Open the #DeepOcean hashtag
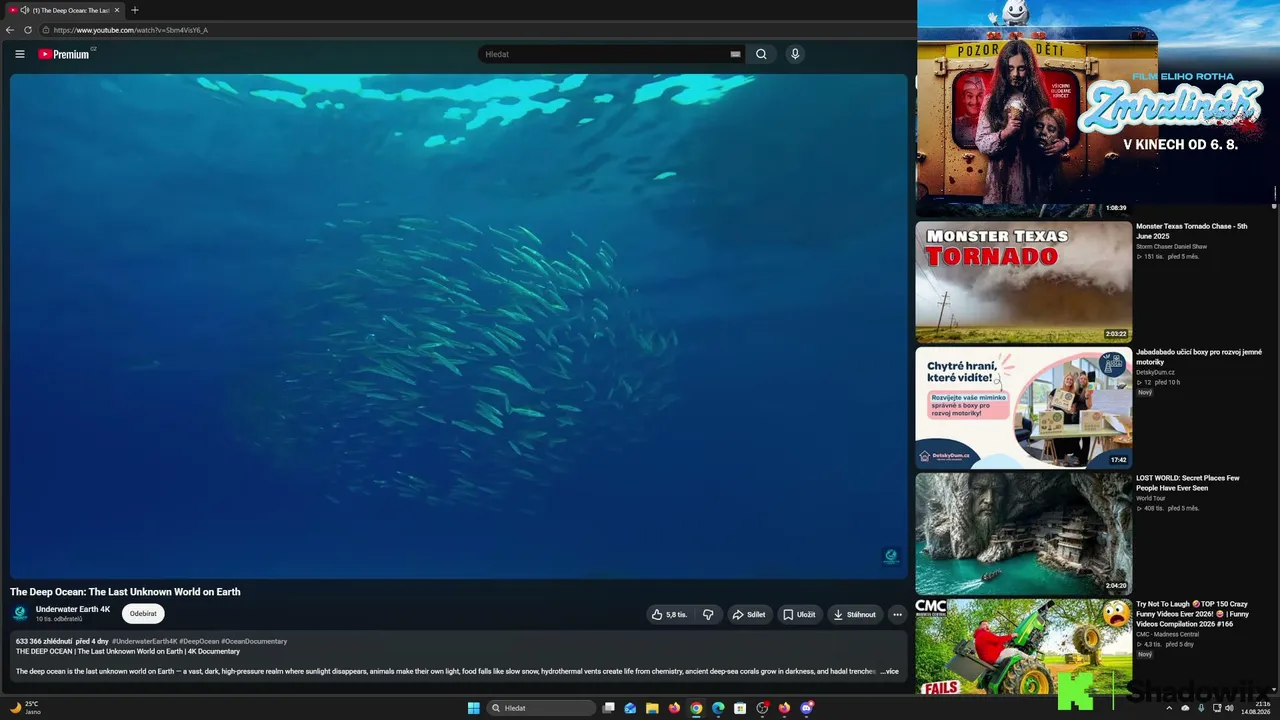Image resolution: width=1280 pixels, height=720 pixels. point(199,641)
